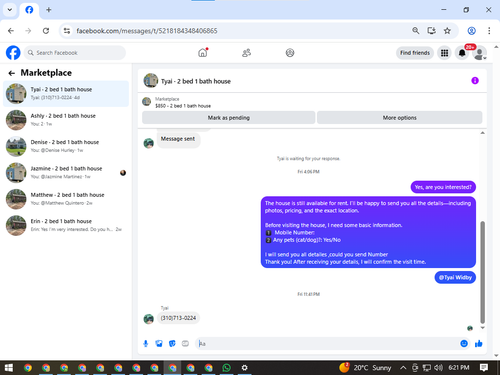This screenshot has height=375, width=500.
Task: Click the chat vertical scrollbar thumb
Action: 482,272
